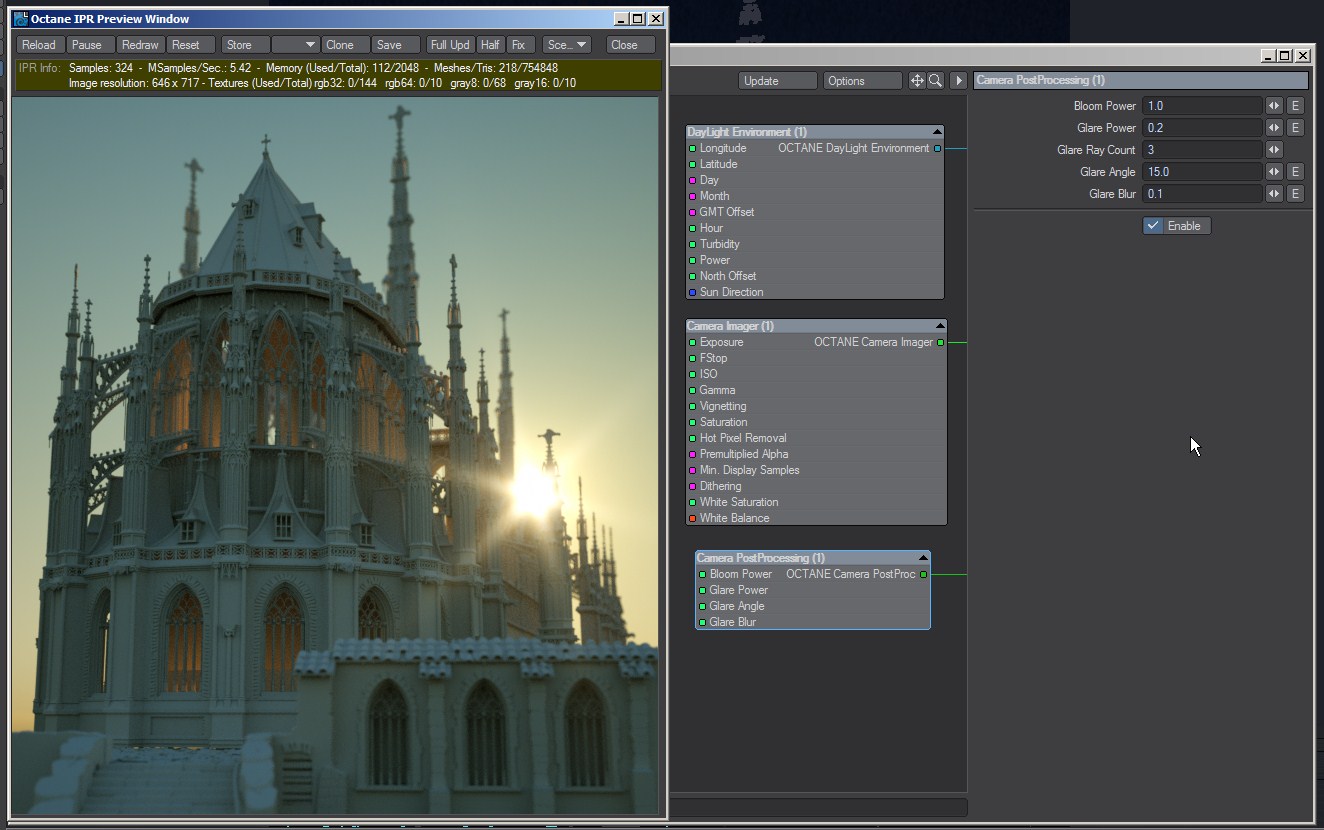Click the play arrow icon beside zoom
Screen dimensions: 1324x830
point(959,81)
